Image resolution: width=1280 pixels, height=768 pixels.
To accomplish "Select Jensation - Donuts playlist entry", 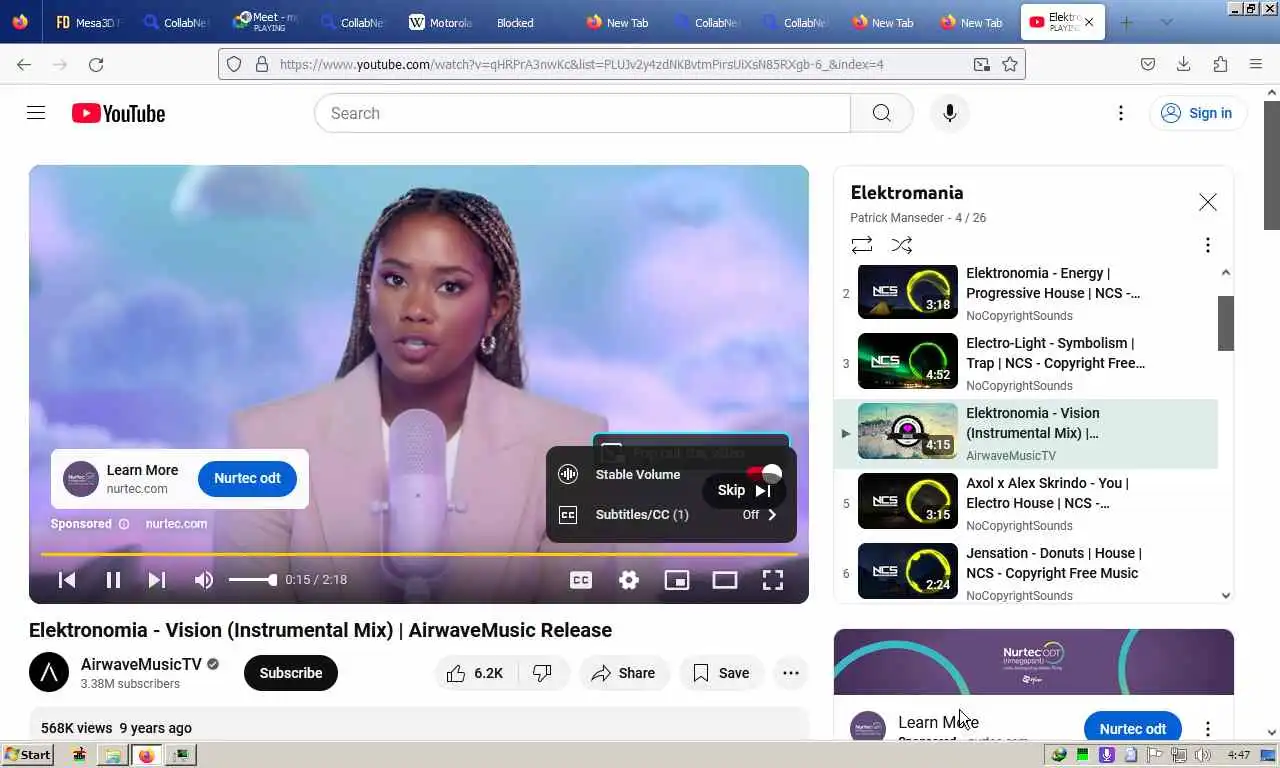I will coord(1026,573).
